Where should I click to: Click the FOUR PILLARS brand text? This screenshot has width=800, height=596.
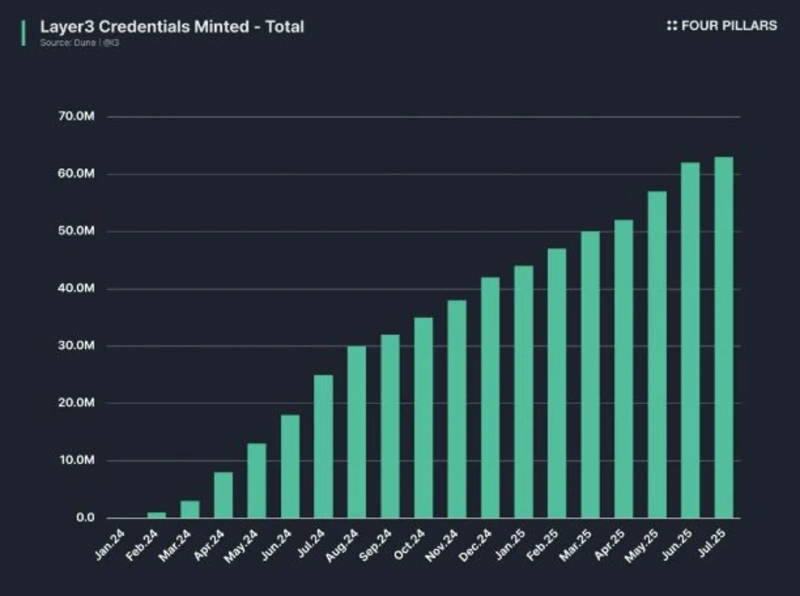[729, 26]
